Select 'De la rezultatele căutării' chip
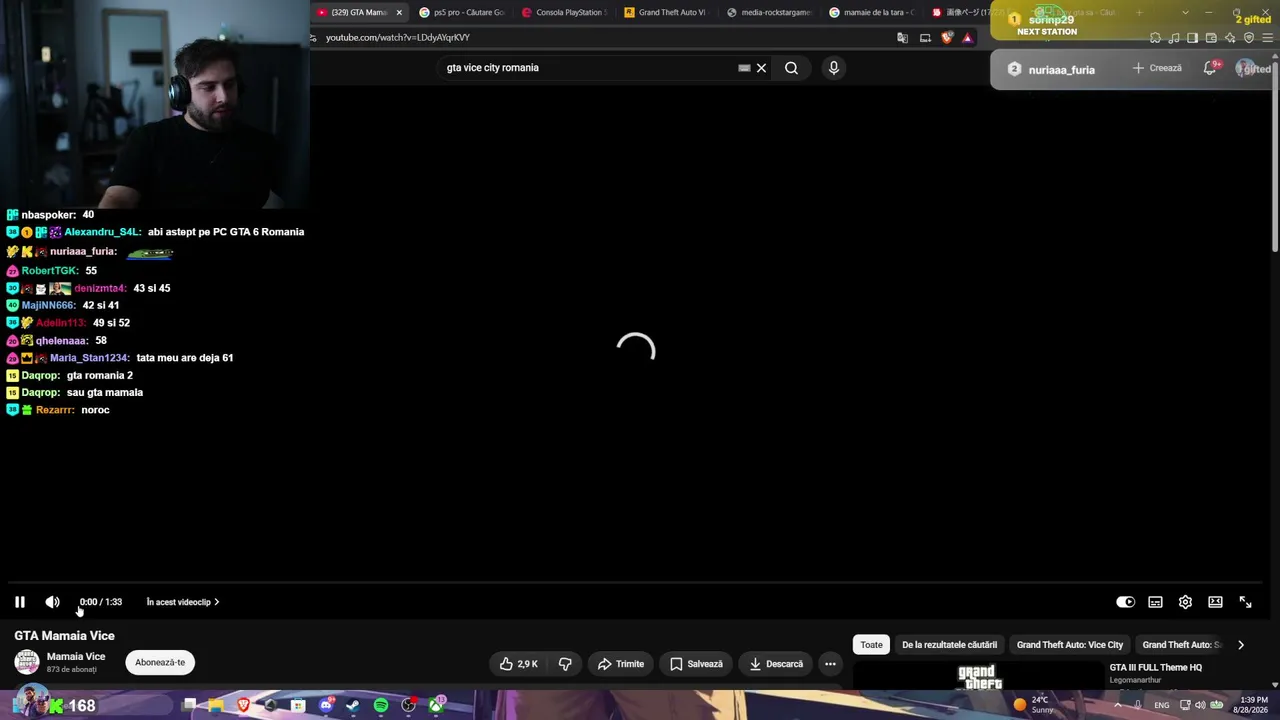 pyautogui.click(x=949, y=645)
